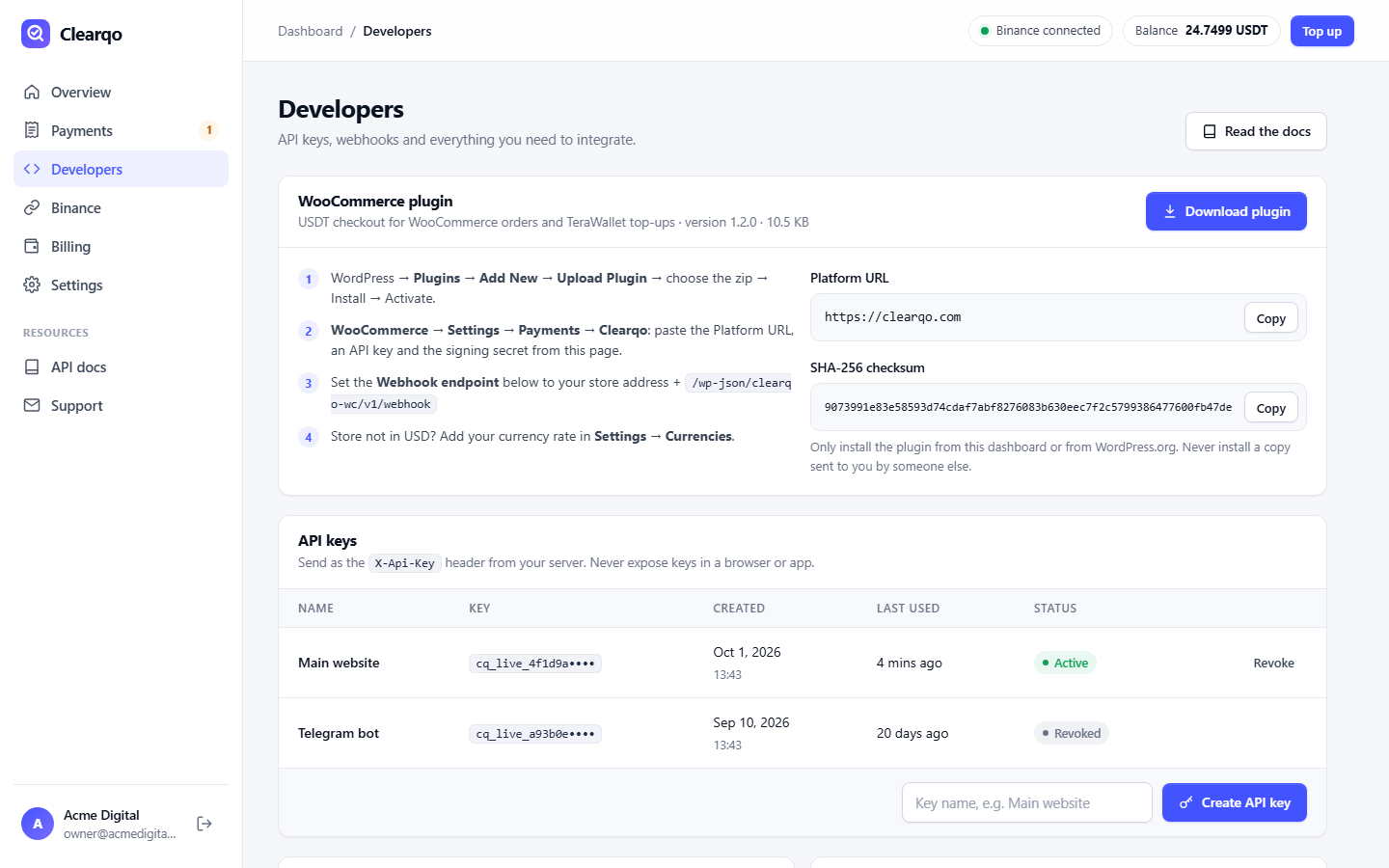Click the Balance 24.7499 USDT pill
The image size is (1389, 868).
(1202, 31)
